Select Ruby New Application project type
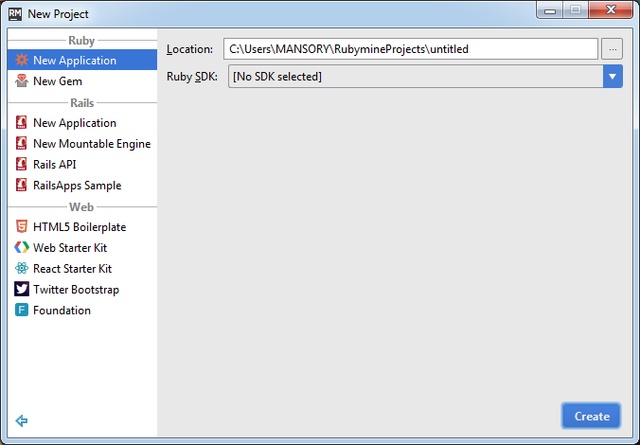Image resolution: width=640 pixels, height=445 pixels. [x=82, y=60]
